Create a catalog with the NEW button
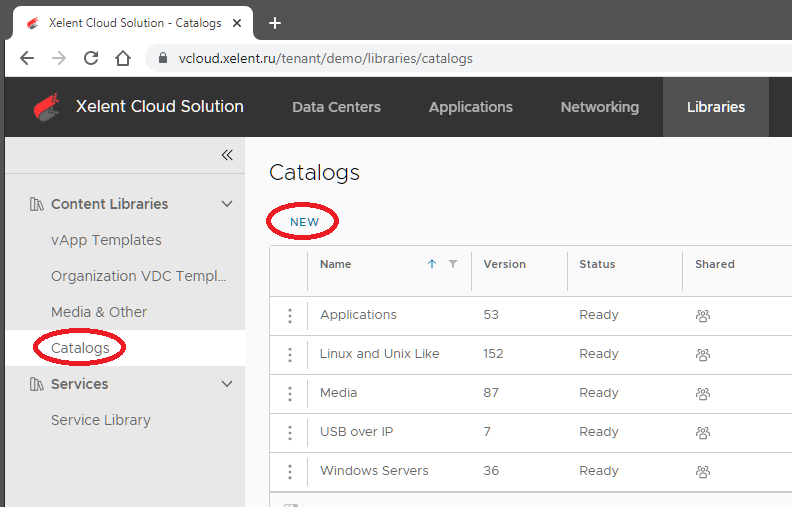Image resolution: width=792 pixels, height=507 pixels. [x=304, y=222]
